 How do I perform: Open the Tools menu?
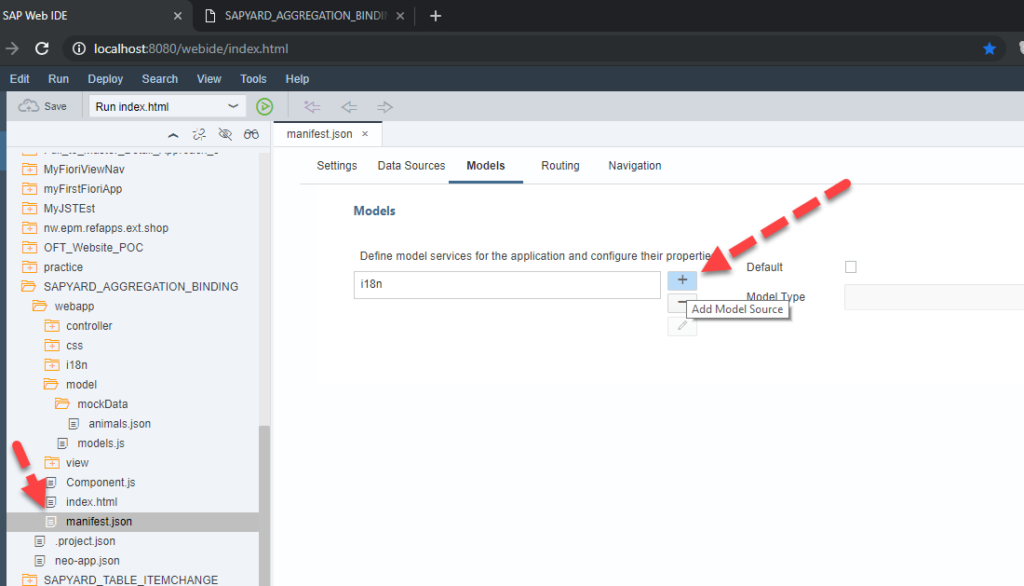click(253, 79)
